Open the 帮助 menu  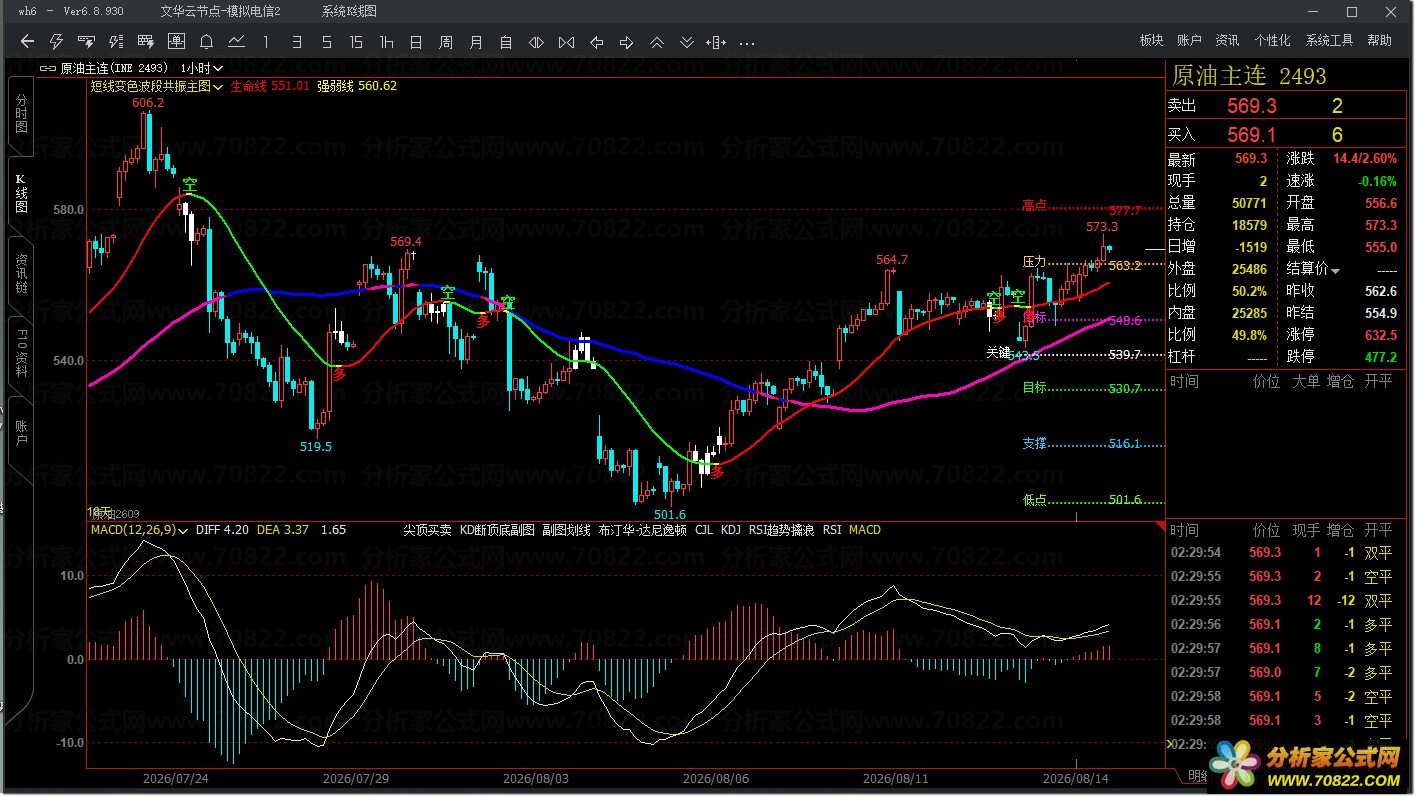pyautogui.click(x=1379, y=41)
